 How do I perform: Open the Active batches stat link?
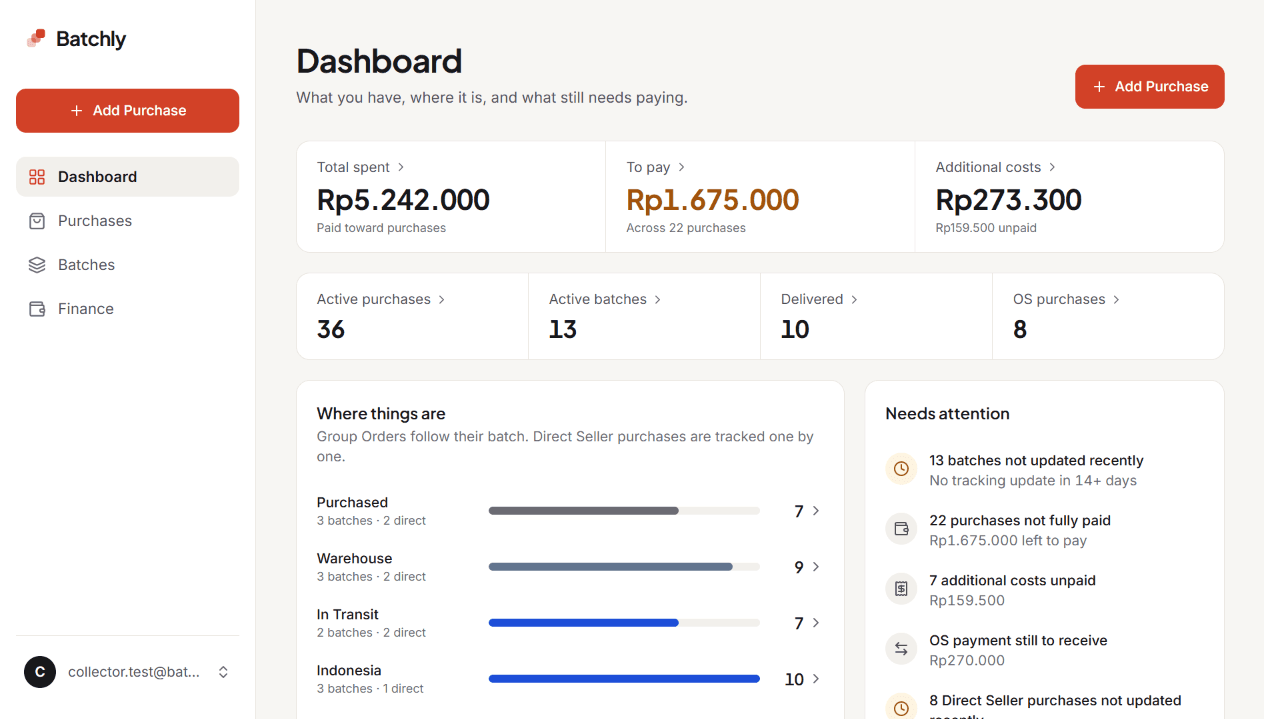(644, 316)
